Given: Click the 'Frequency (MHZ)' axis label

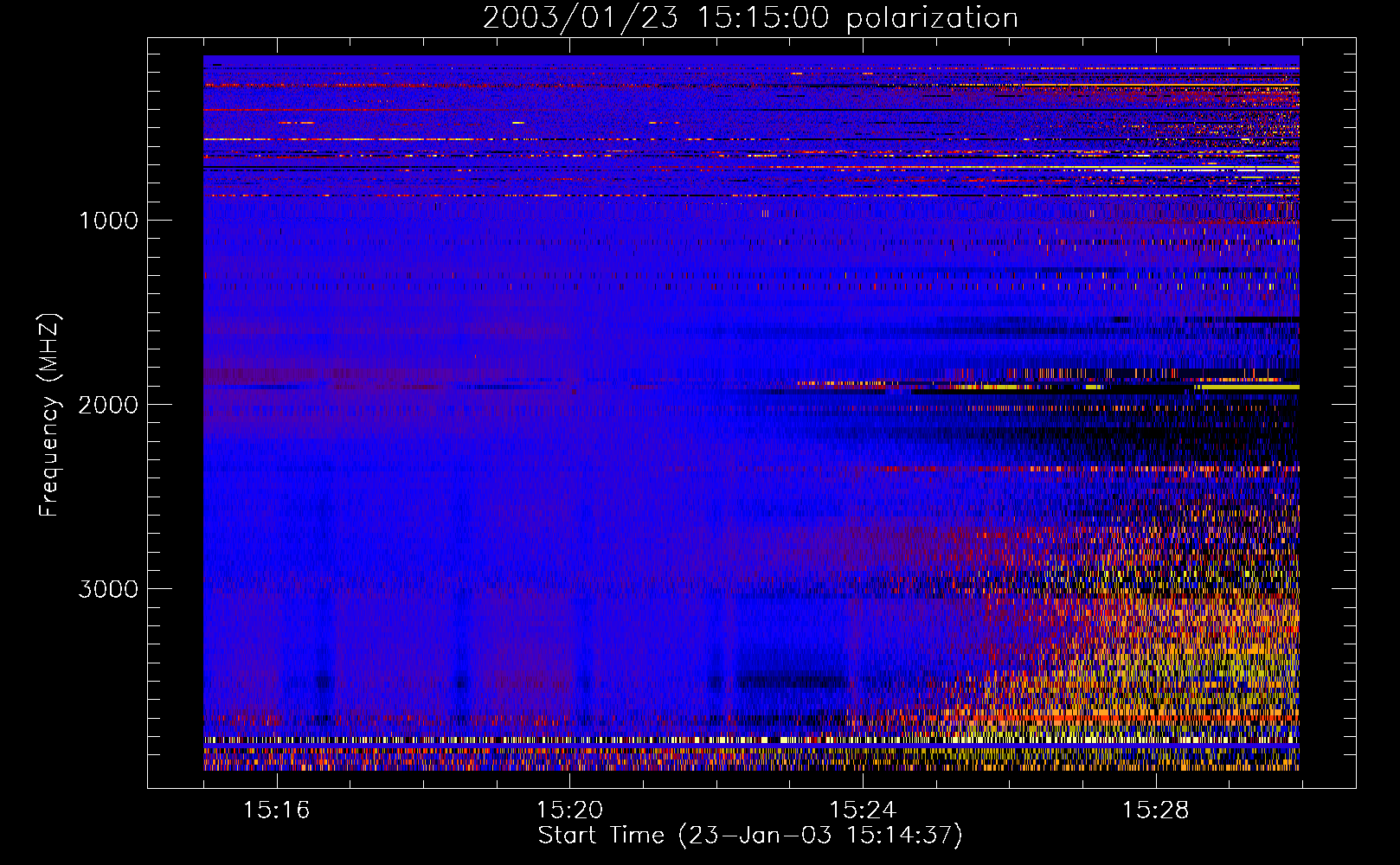Looking at the screenshot, I should pyautogui.click(x=50, y=415).
